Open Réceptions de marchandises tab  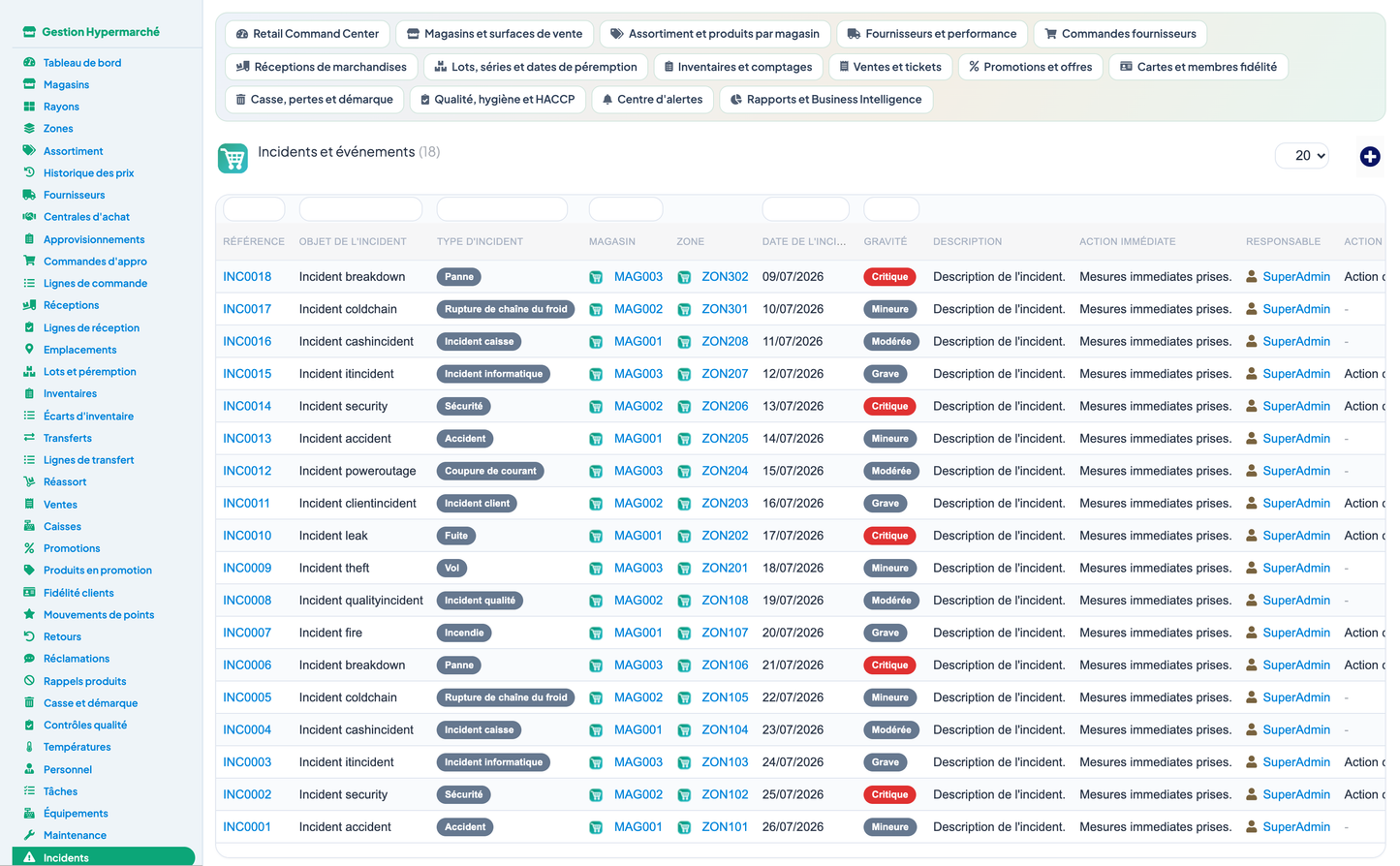[x=322, y=67]
